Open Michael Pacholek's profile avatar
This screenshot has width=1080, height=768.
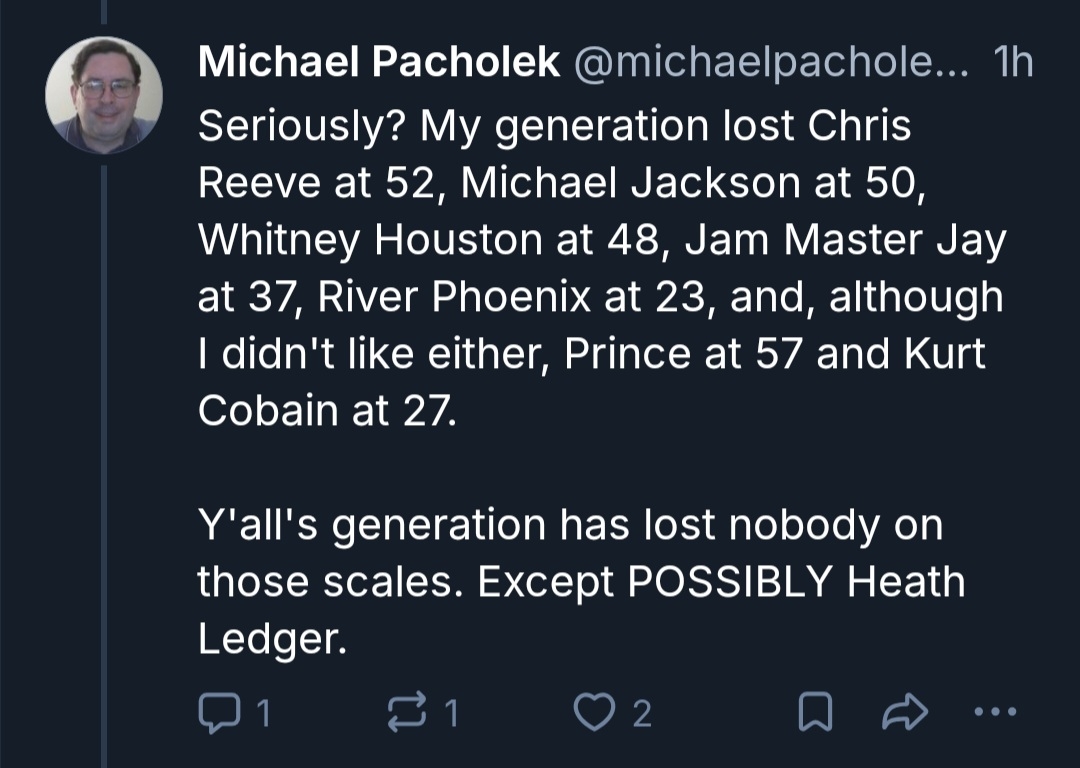[x=104, y=96]
